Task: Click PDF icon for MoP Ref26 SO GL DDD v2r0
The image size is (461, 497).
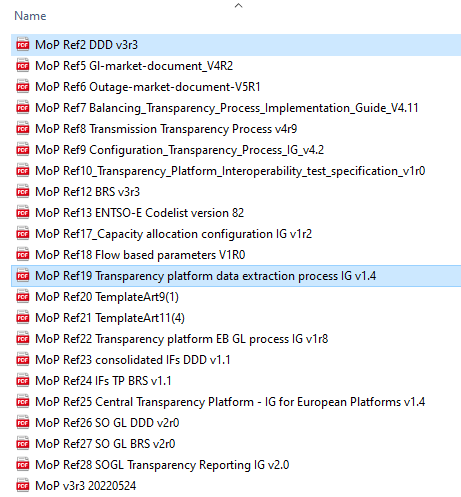Action: [x=23, y=423]
